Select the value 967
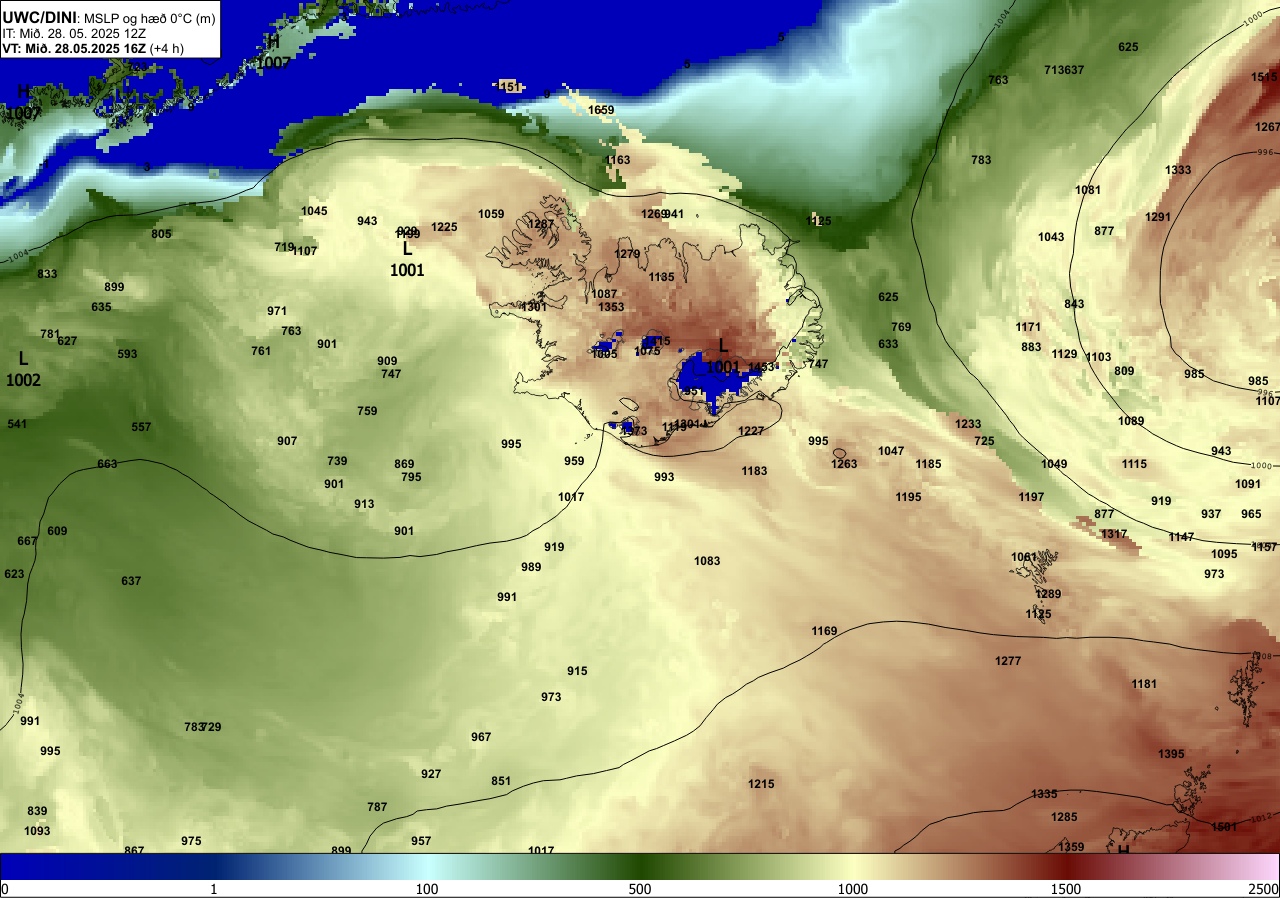The height and width of the screenshot is (898, 1280). tap(481, 737)
